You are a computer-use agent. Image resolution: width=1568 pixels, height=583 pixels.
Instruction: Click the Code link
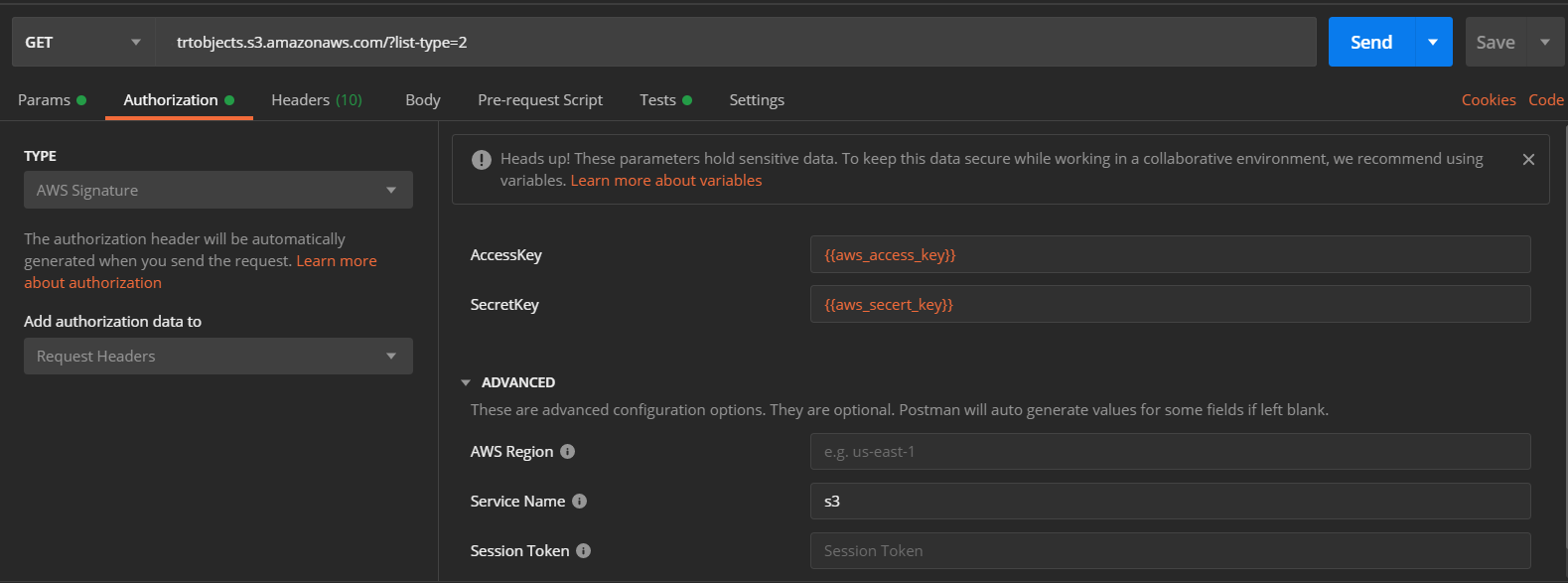[1546, 99]
